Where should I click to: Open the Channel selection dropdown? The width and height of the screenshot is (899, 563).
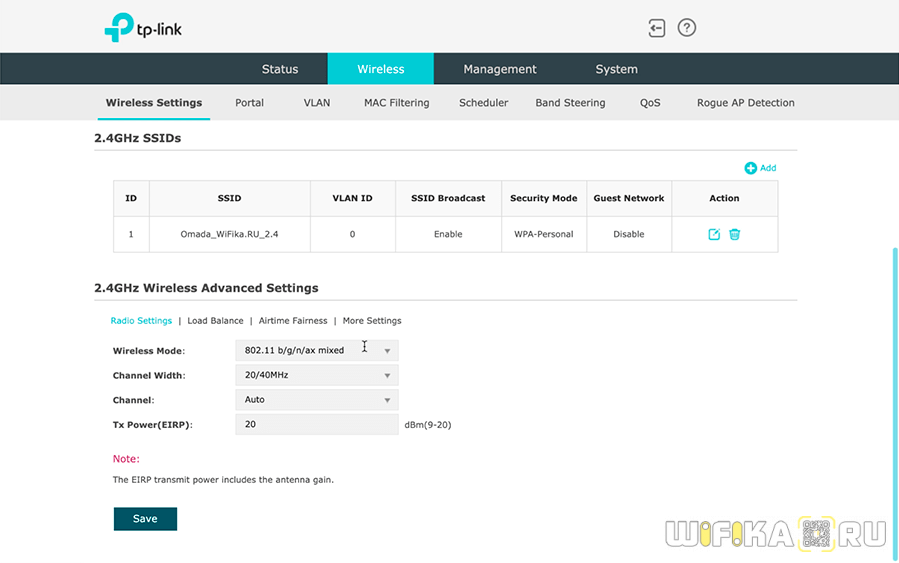tap(316, 400)
